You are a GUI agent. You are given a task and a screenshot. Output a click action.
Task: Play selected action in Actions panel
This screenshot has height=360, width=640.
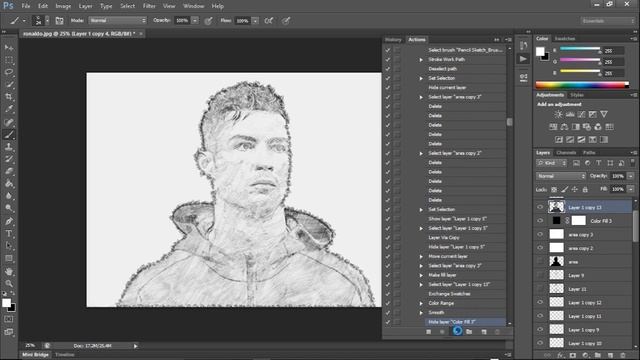(x=457, y=331)
